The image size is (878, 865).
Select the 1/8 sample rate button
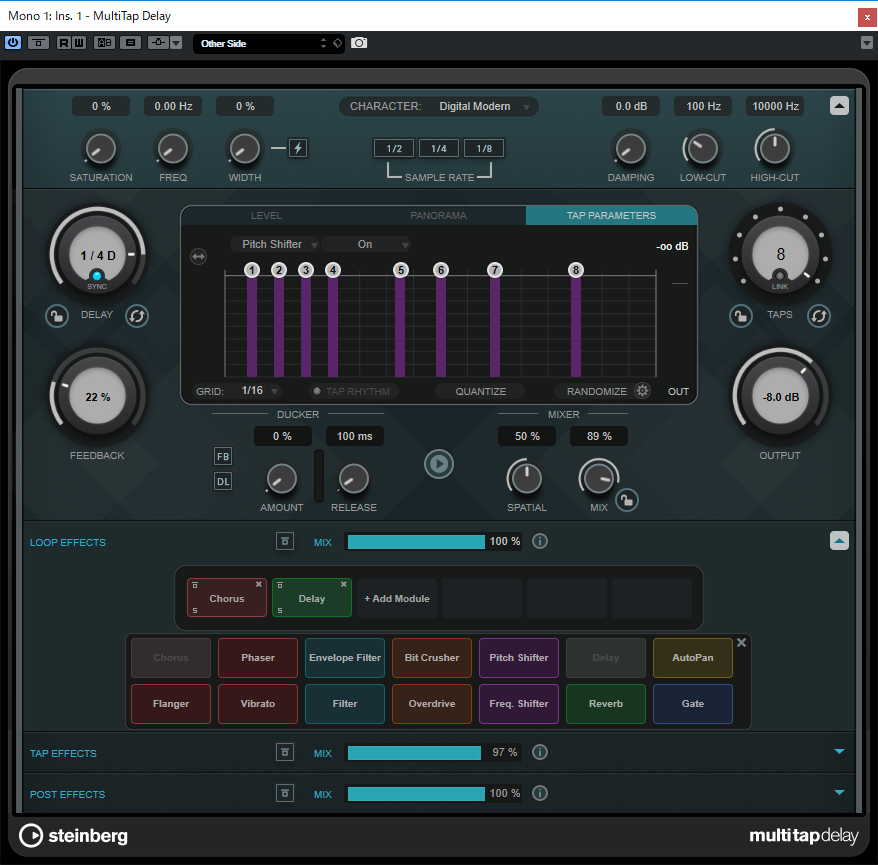coord(484,148)
